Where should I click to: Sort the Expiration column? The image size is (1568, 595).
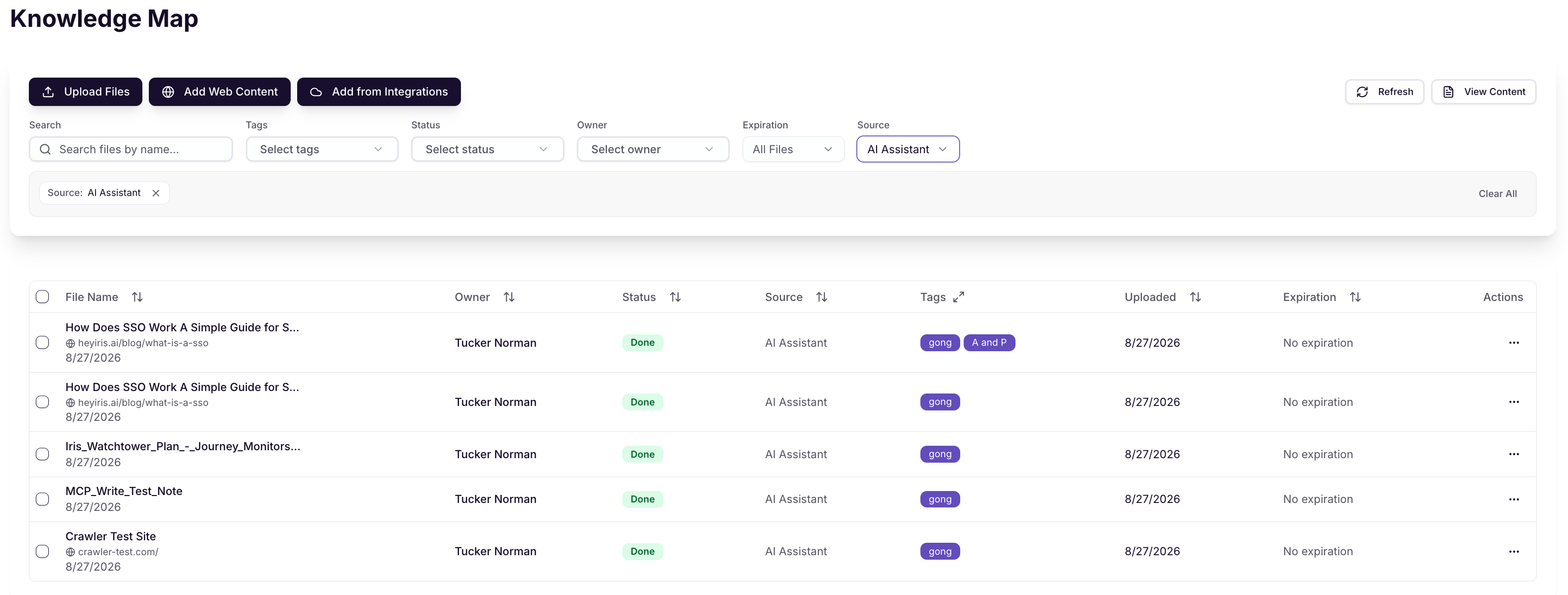[x=1355, y=297]
